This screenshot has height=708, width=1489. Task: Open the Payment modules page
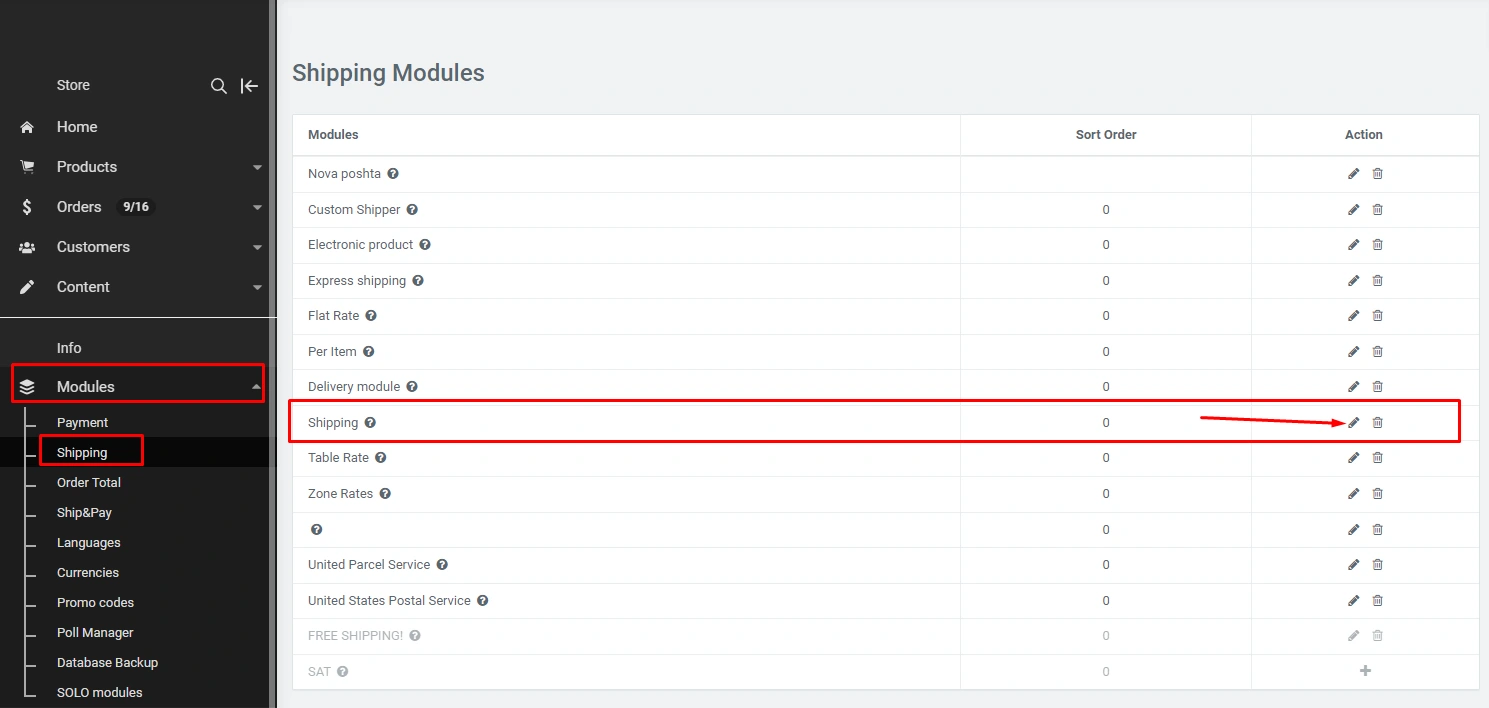82,423
